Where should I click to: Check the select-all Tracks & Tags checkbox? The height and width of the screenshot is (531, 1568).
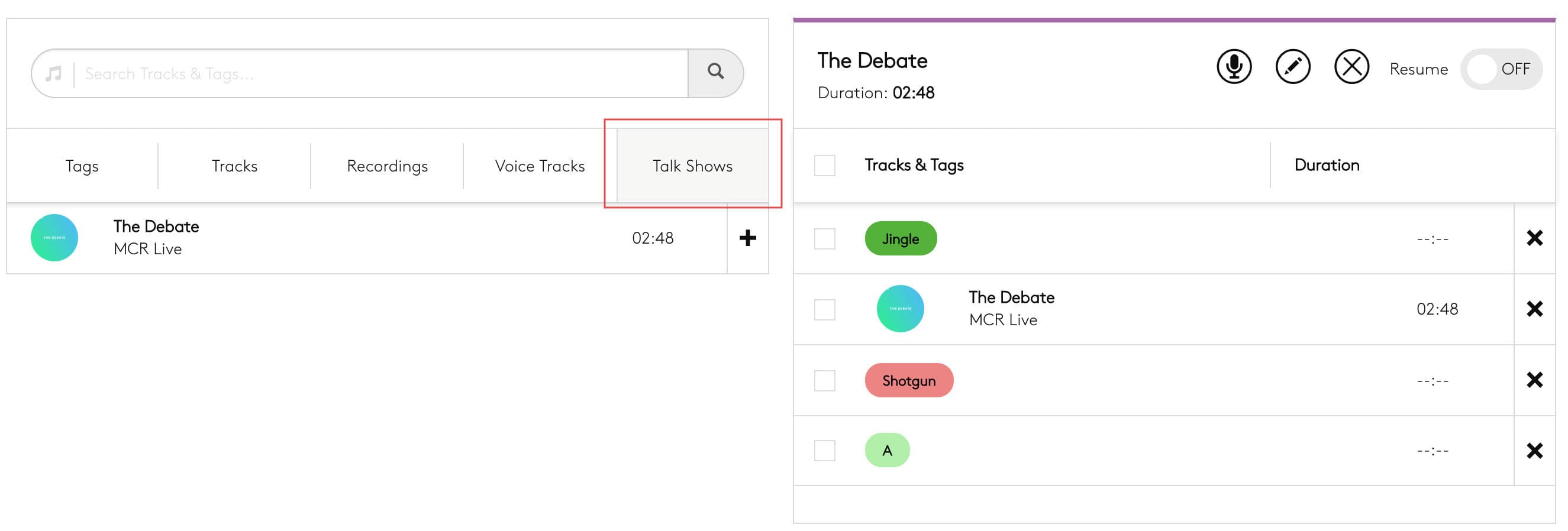coord(824,166)
